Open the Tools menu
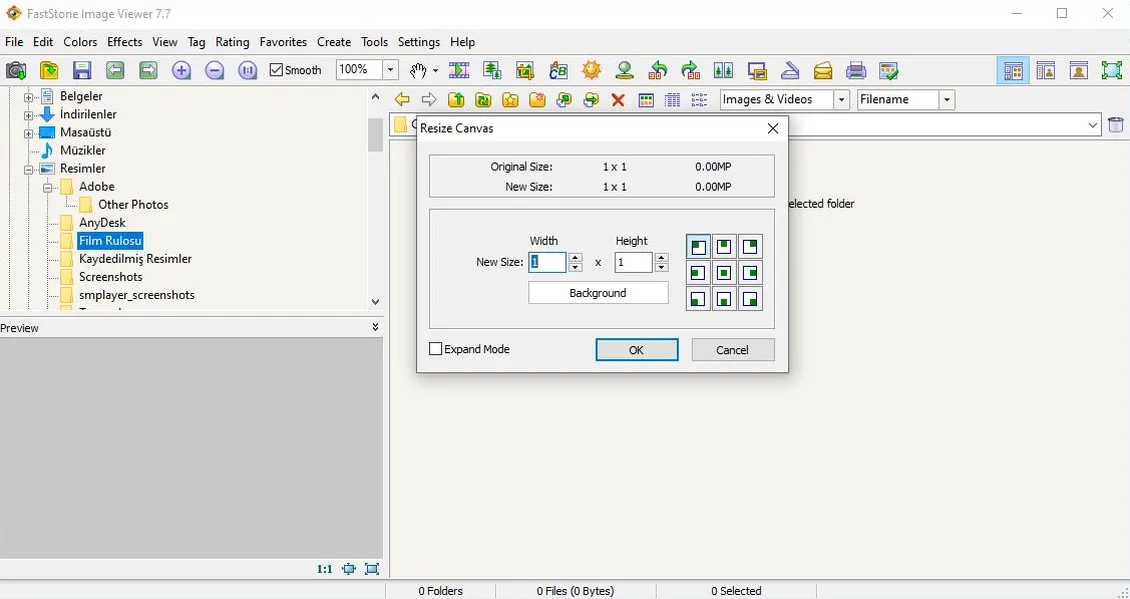This screenshot has height=599, width=1130. (x=374, y=42)
